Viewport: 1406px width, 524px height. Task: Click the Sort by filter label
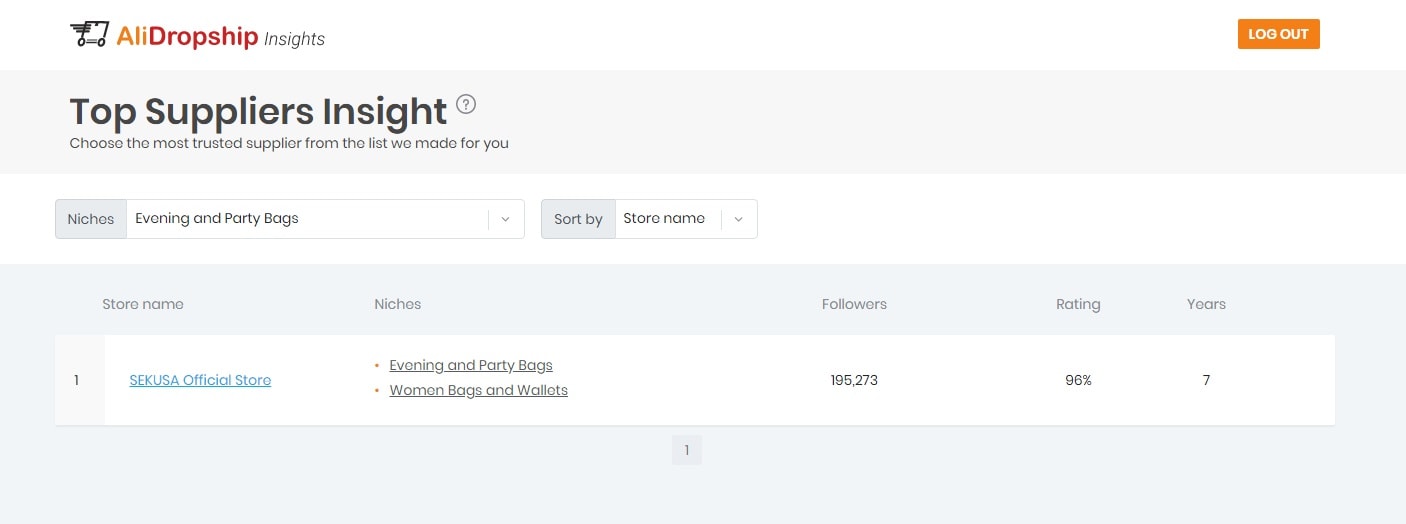tap(578, 219)
